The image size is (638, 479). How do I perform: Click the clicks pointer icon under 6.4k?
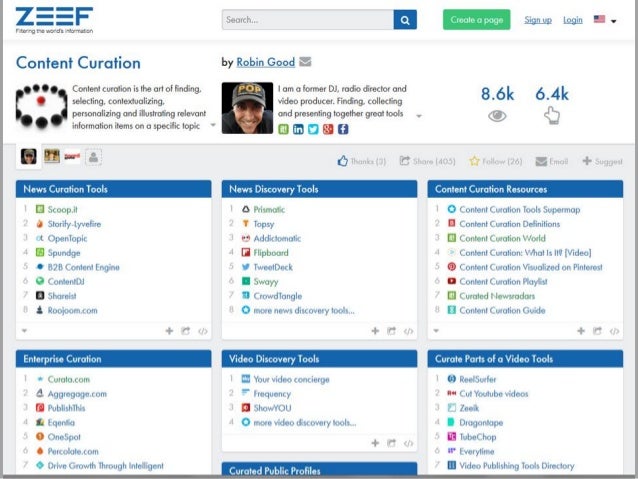[x=552, y=116]
